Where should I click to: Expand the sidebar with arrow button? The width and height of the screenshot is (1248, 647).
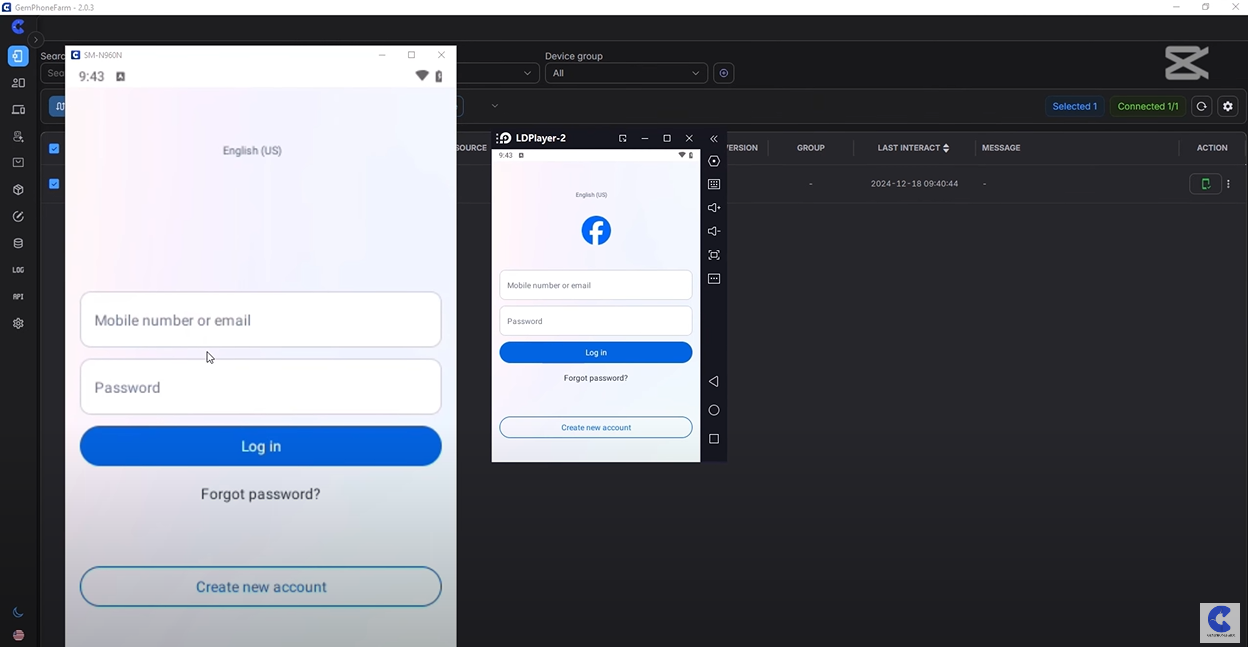click(x=36, y=40)
